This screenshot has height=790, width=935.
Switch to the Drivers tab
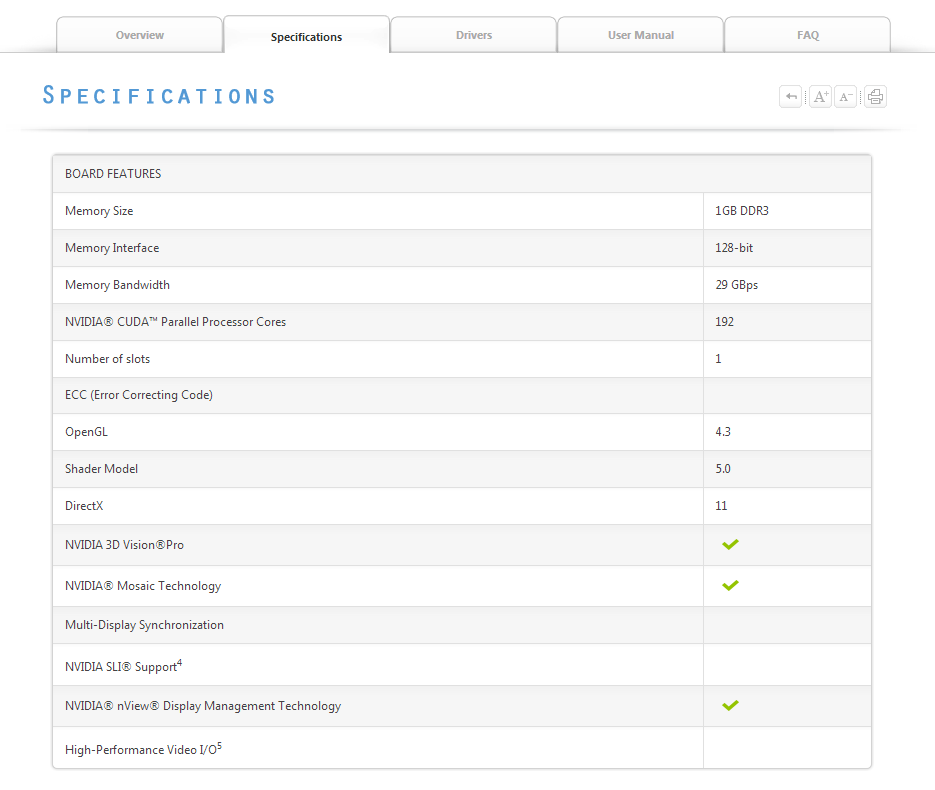[474, 35]
